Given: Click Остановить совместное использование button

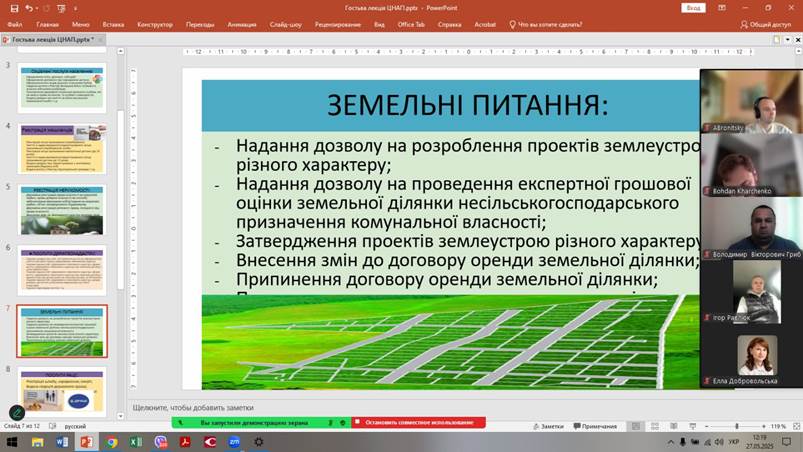Looking at the screenshot, I should pos(418,422).
